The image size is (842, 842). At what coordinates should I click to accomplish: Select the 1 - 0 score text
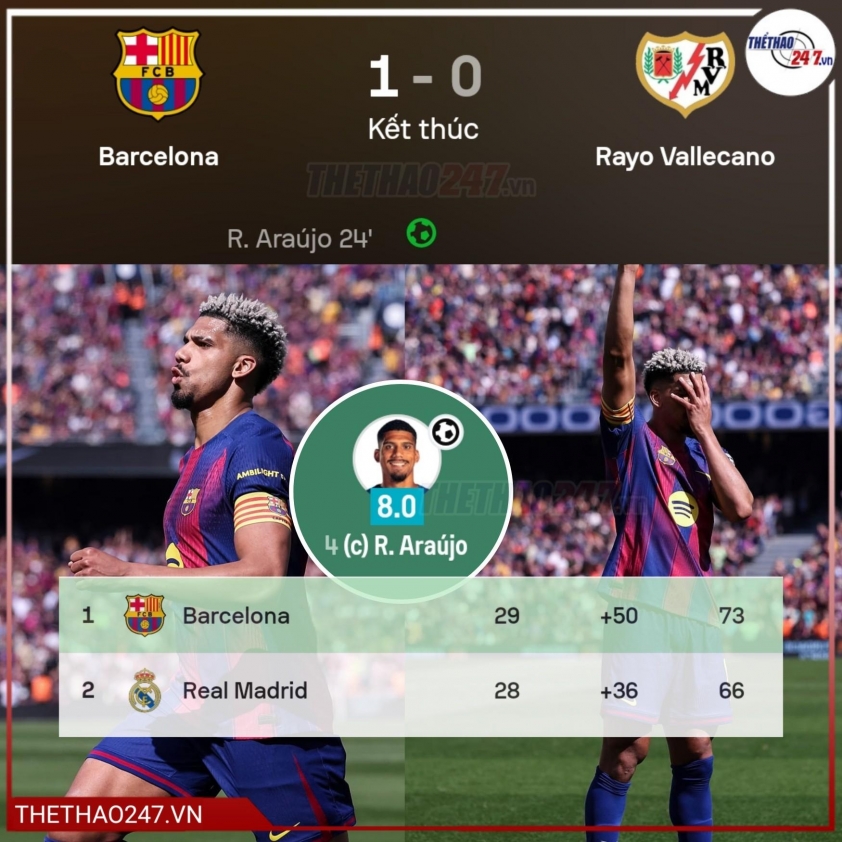pos(425,76)
